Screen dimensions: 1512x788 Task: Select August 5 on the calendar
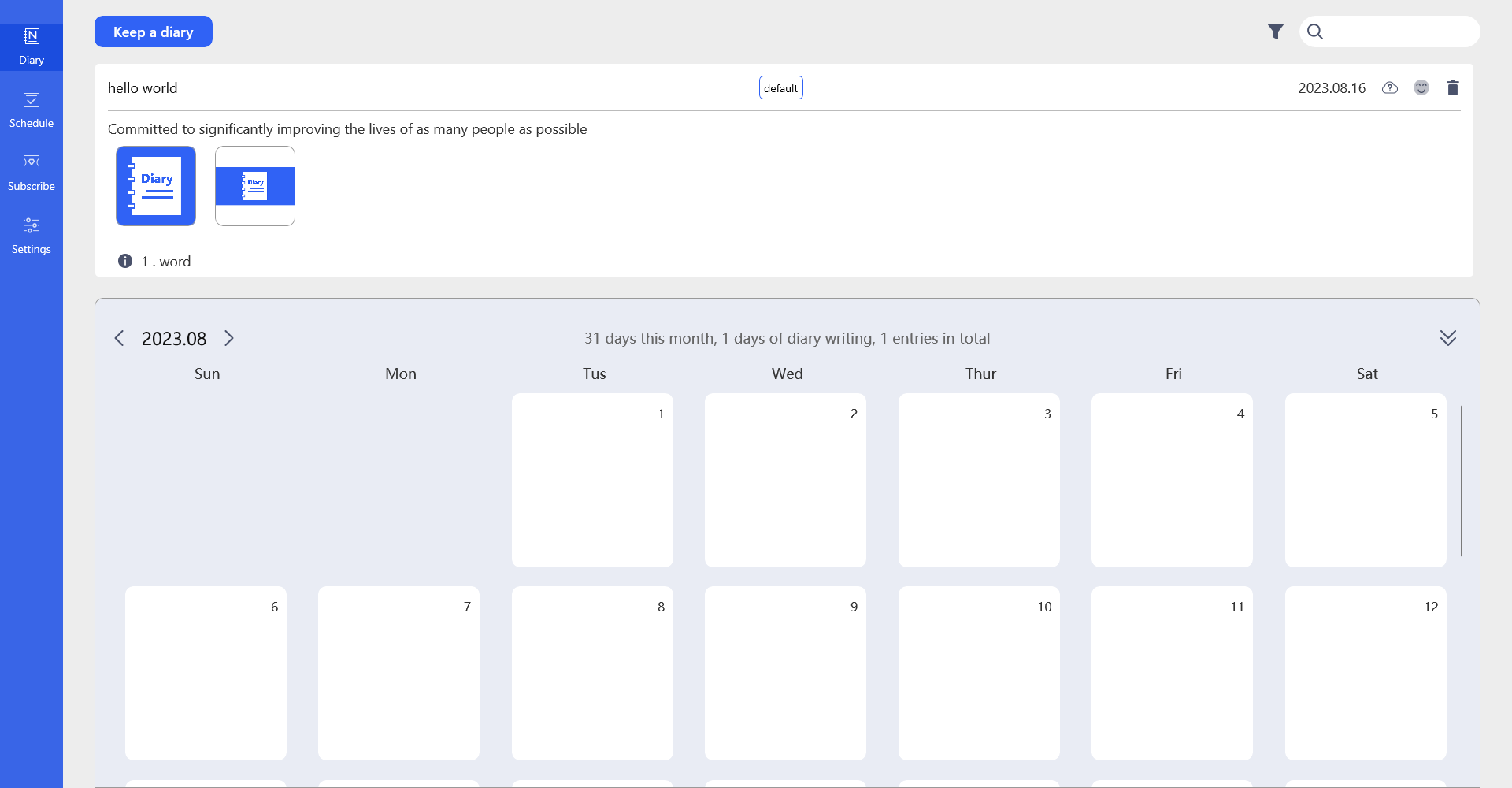click(1366, 480)
